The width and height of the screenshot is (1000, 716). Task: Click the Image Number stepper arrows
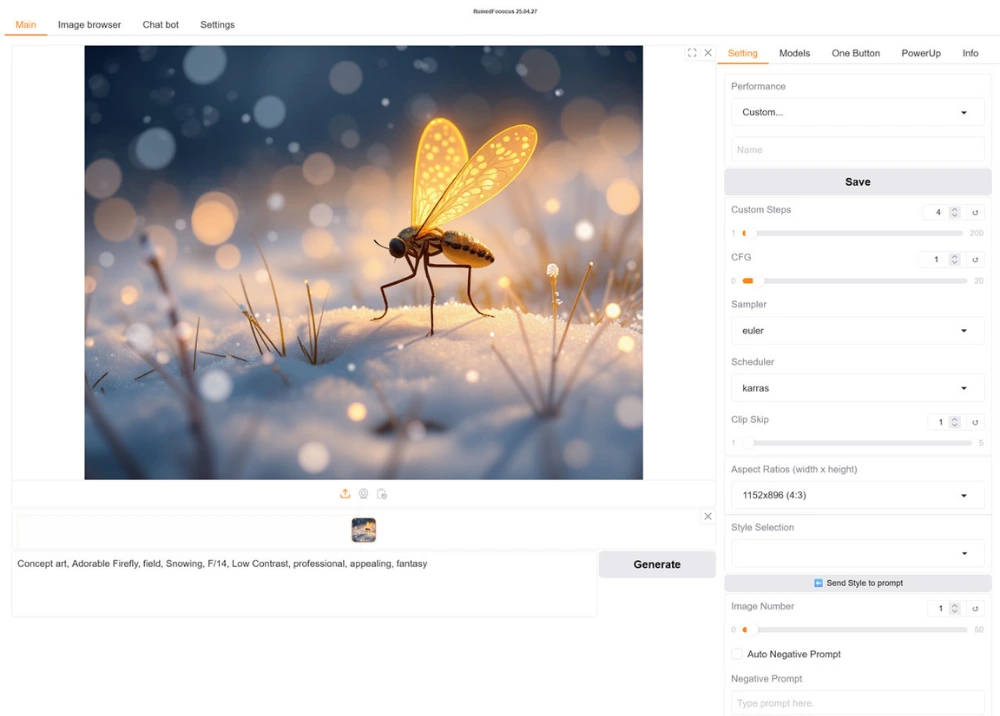pyautogui.click(x=955, y=608)
